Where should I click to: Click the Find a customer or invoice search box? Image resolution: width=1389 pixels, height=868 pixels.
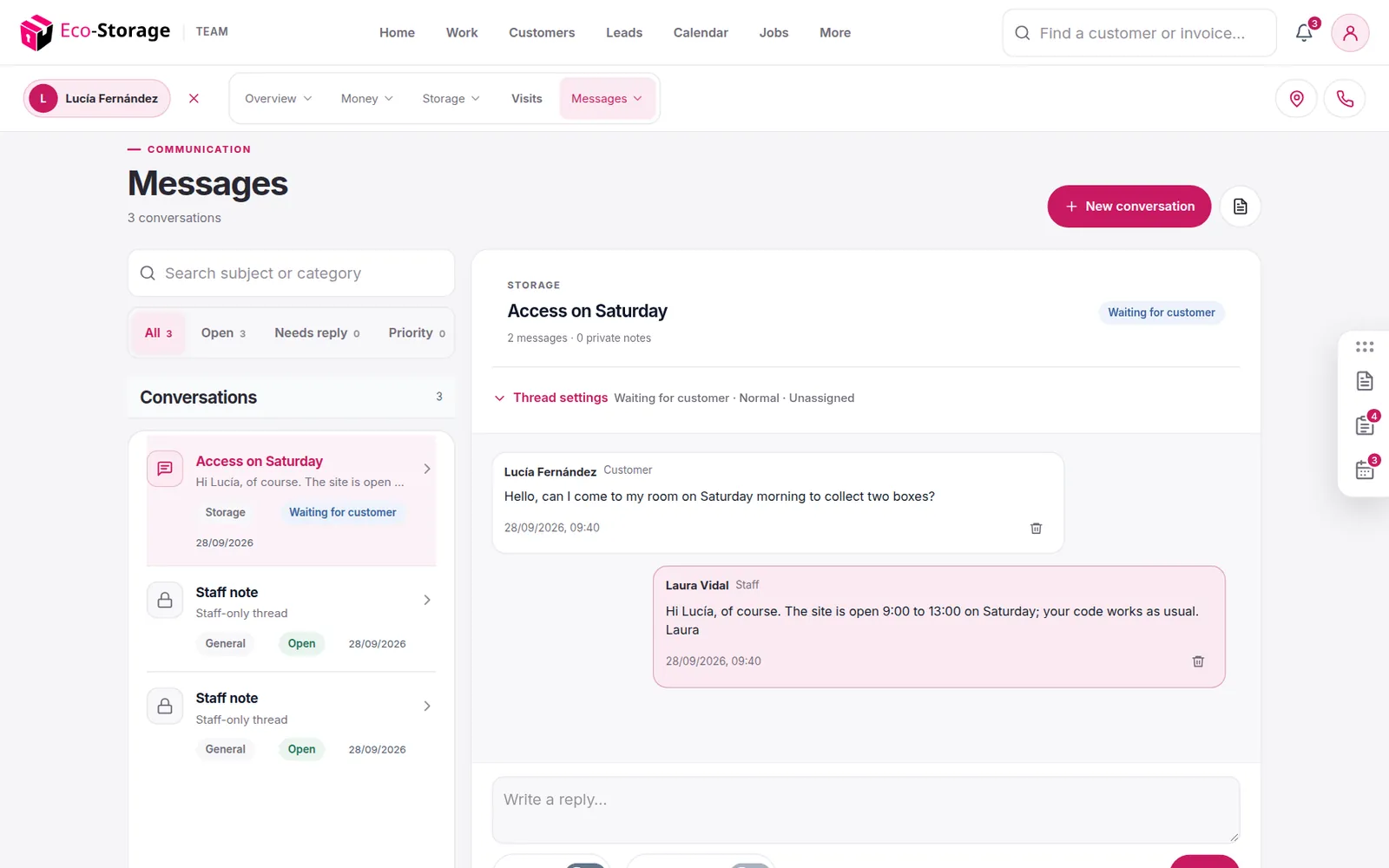click(1139, 33)
